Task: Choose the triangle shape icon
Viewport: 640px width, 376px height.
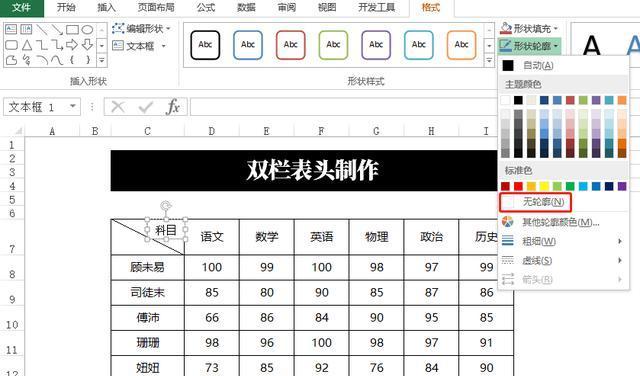Action: click(27, 45)
